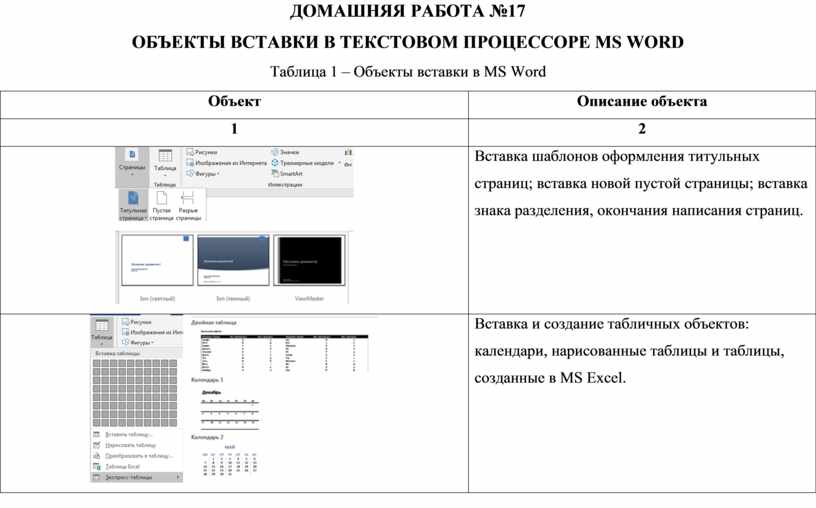Open the Экспресс-таблицы menu entry

[136, 477]
